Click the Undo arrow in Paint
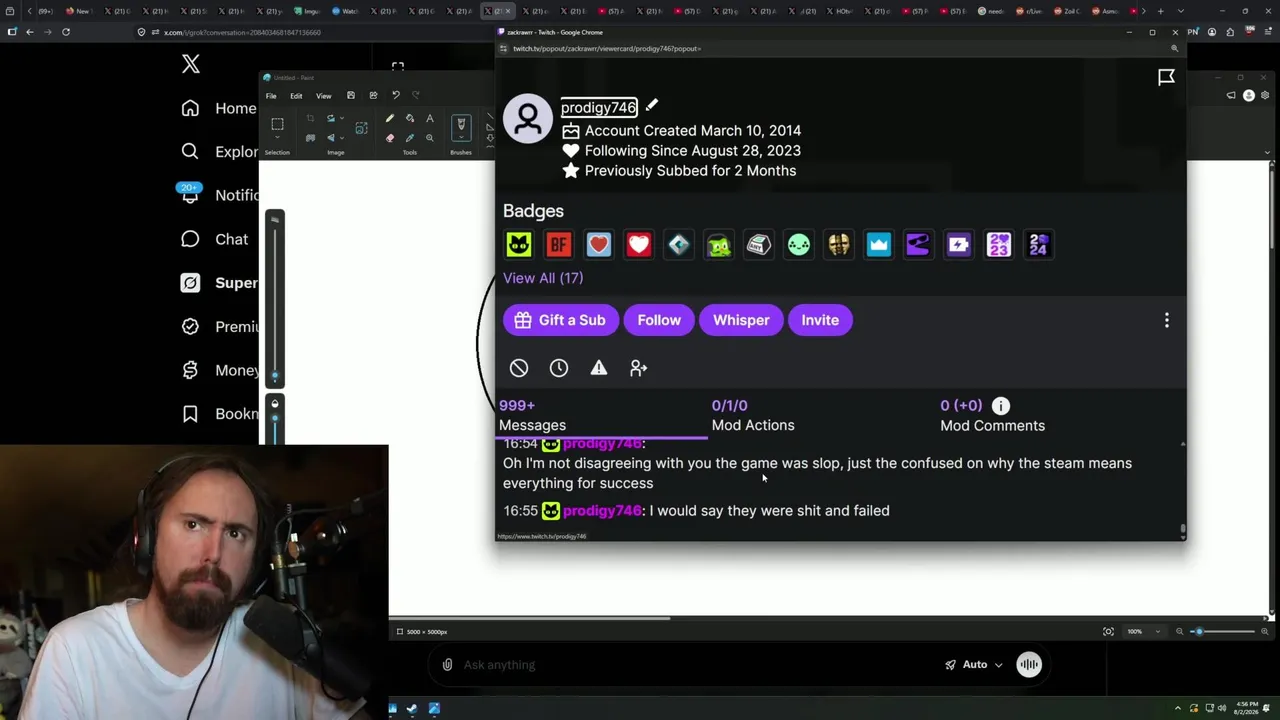 396,96
